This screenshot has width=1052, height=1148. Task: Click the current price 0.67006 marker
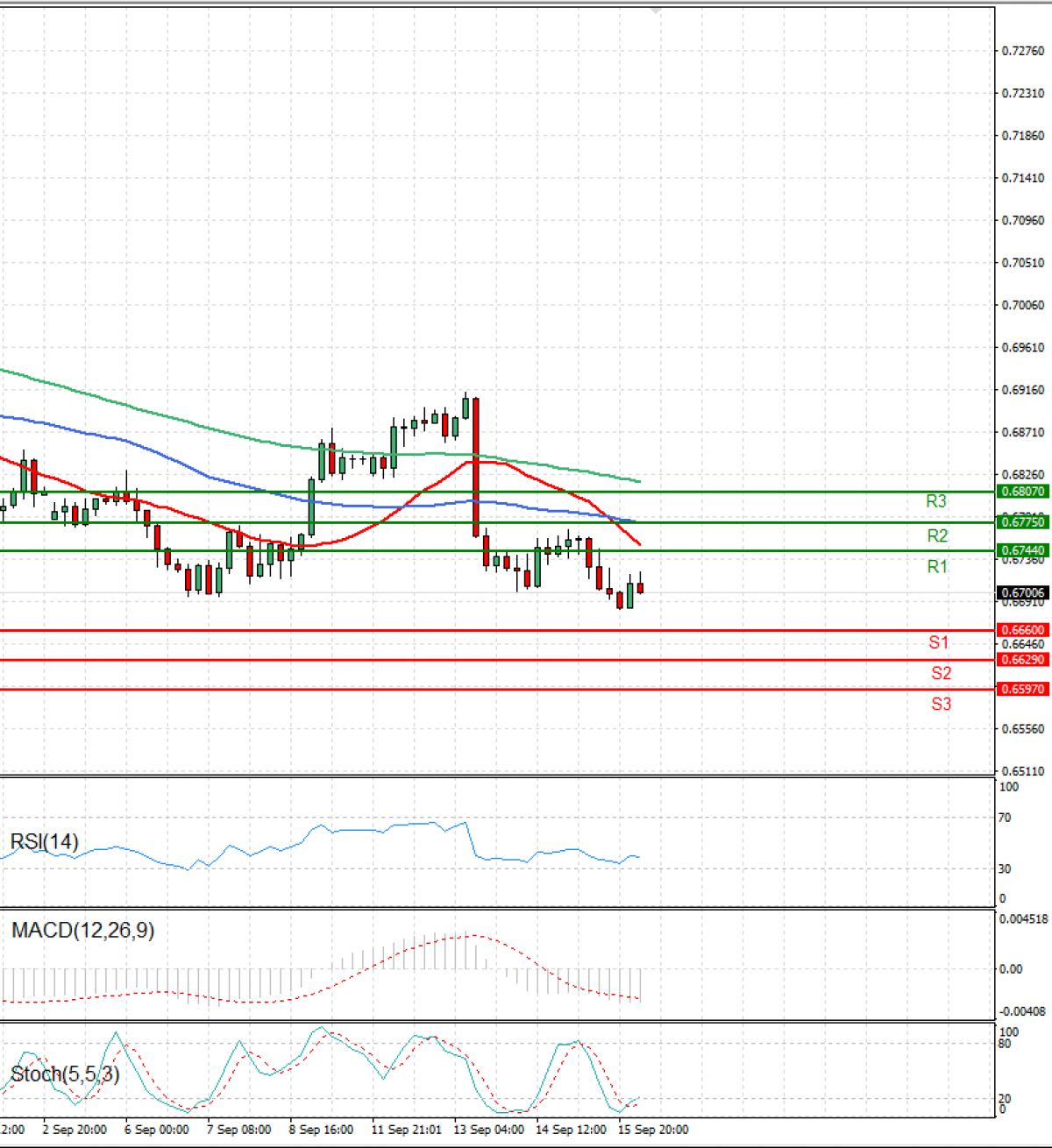click(x=1022, y=593)
